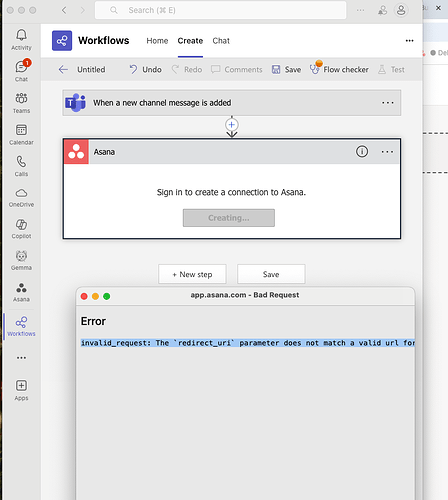
Task: Click Save button below the flow
Action: coord(271,274)
